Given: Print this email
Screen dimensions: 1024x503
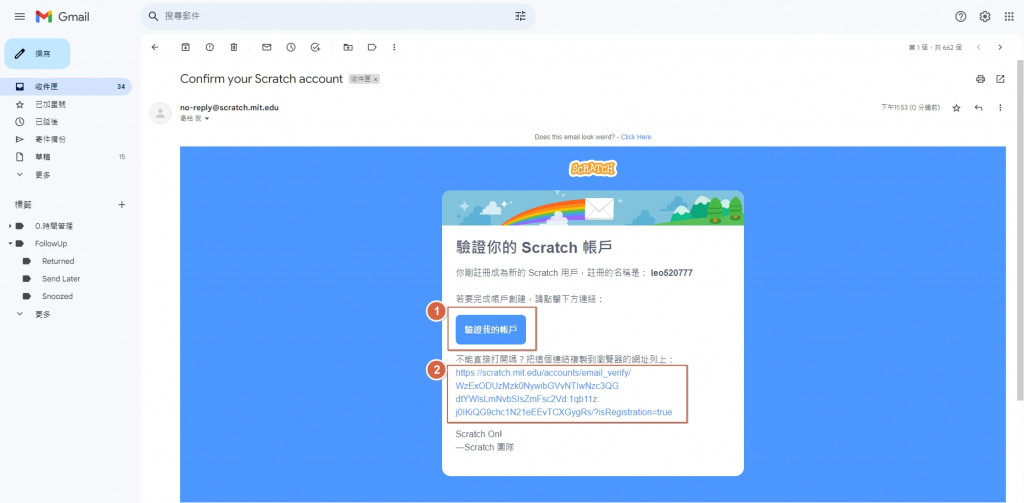Looking at the screenshot, I should click(980, 79).
